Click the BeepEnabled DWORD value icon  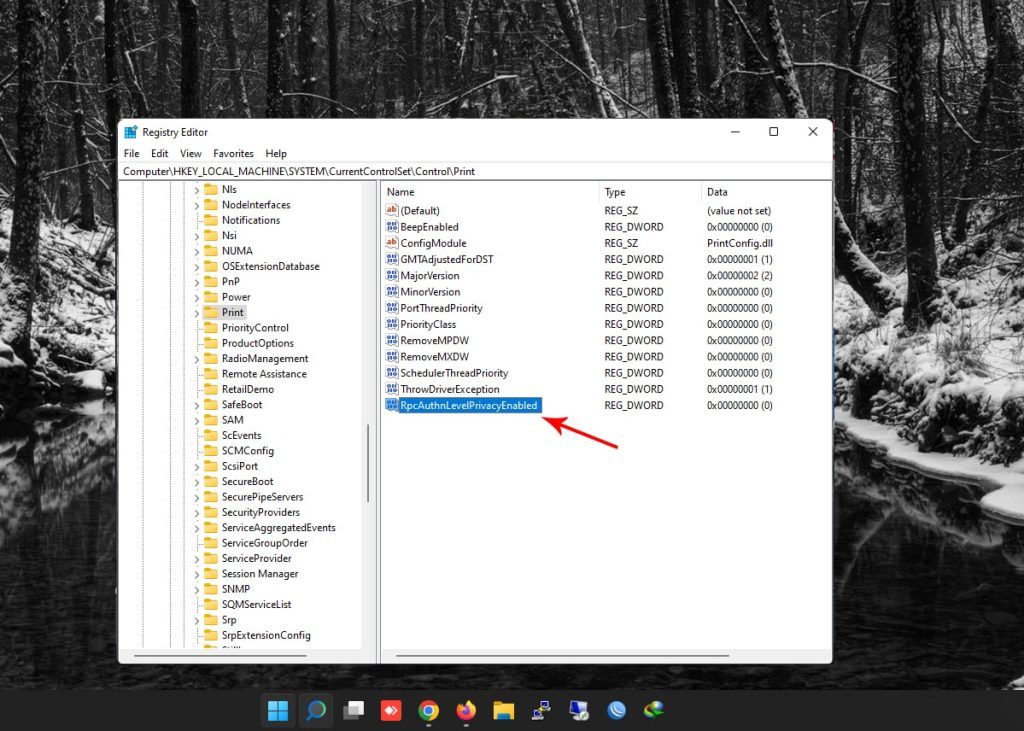pyautogui.click(x=392, y=227)
